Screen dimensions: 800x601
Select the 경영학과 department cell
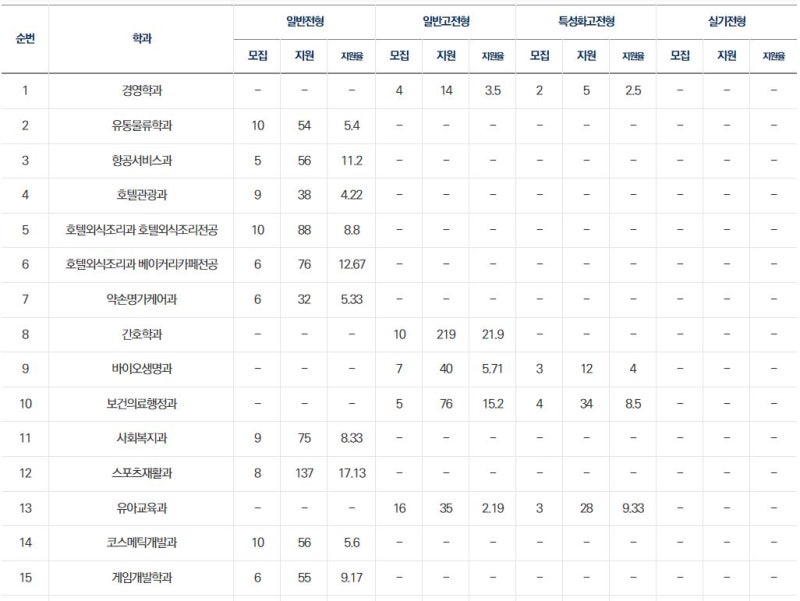141,91
